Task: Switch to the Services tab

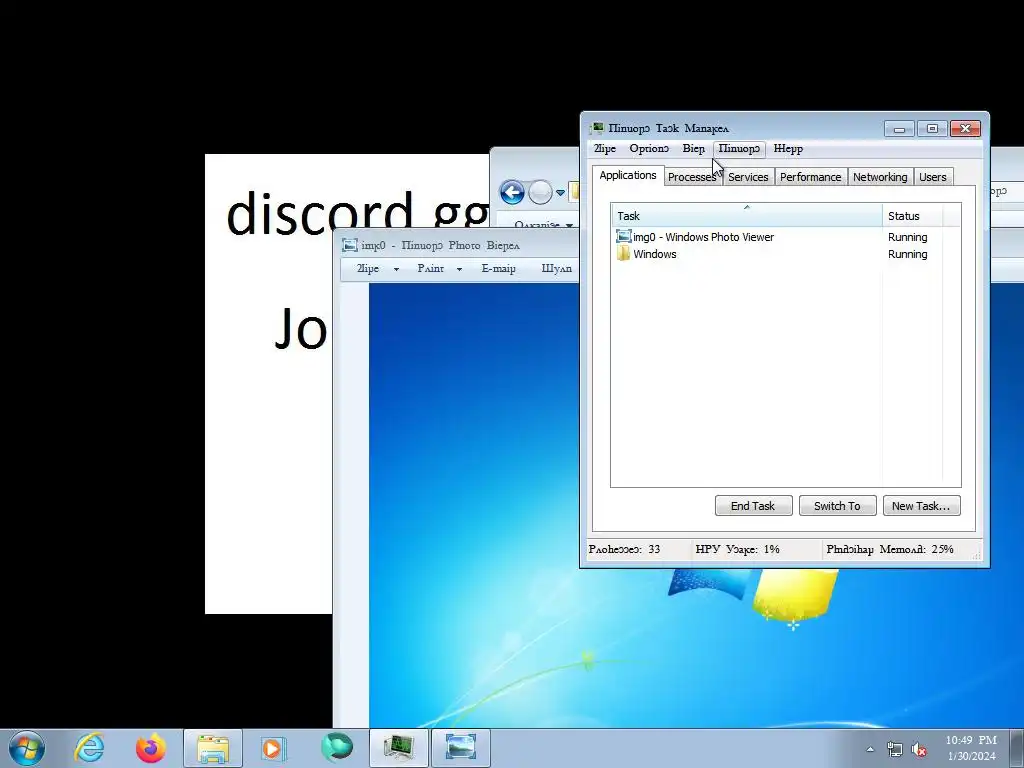Action: (x=748, y=177)
